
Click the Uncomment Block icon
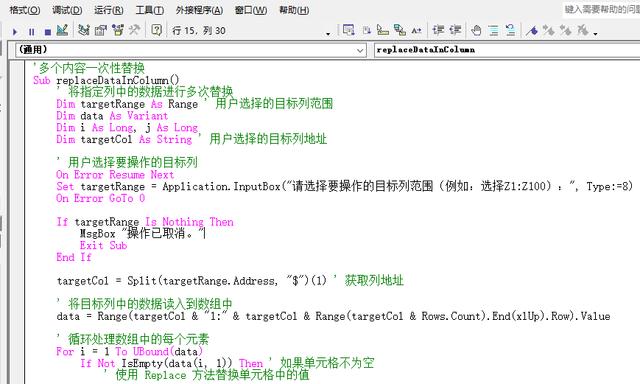(510, 30)
